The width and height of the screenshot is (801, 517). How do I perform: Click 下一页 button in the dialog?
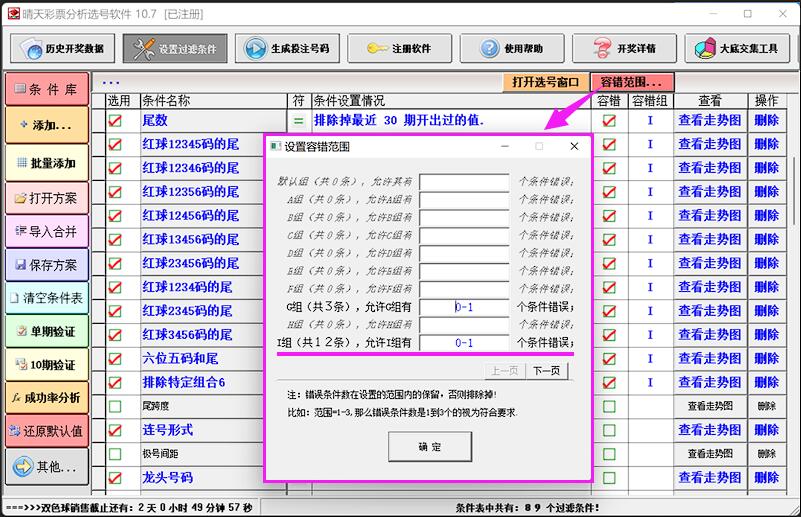coord(545,371)
